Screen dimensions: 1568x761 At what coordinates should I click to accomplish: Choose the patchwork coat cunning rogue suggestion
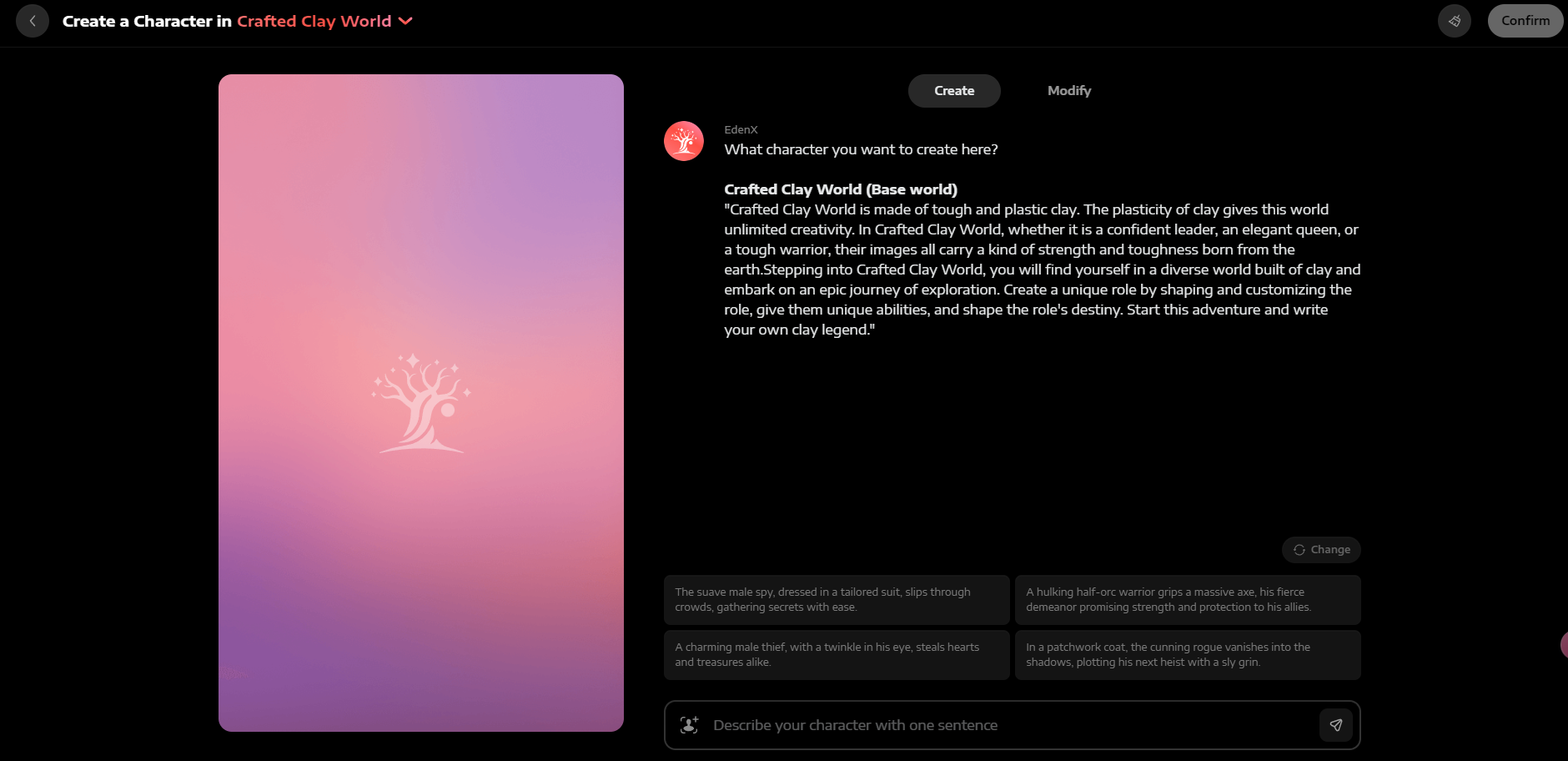[x=1187, y=655]
